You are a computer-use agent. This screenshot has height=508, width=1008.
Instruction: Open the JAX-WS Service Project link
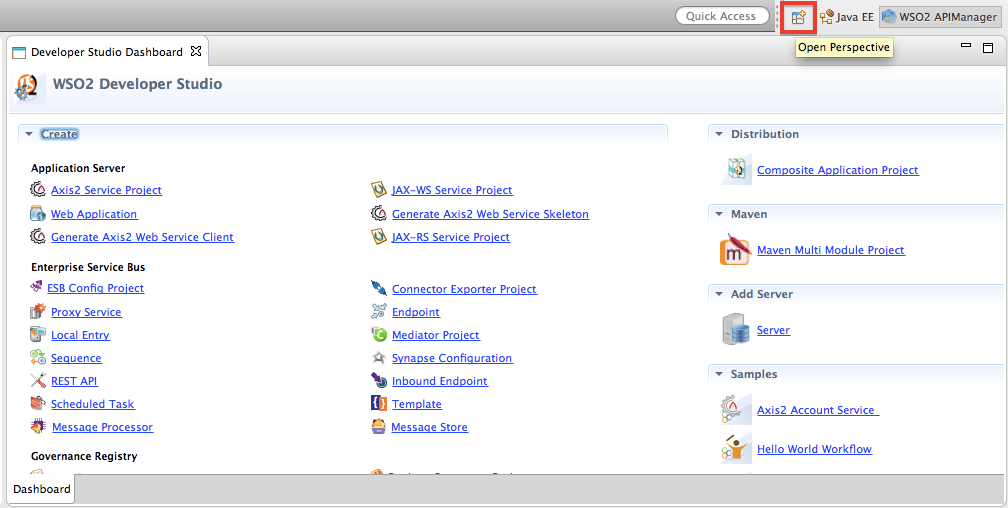point(452,190)
